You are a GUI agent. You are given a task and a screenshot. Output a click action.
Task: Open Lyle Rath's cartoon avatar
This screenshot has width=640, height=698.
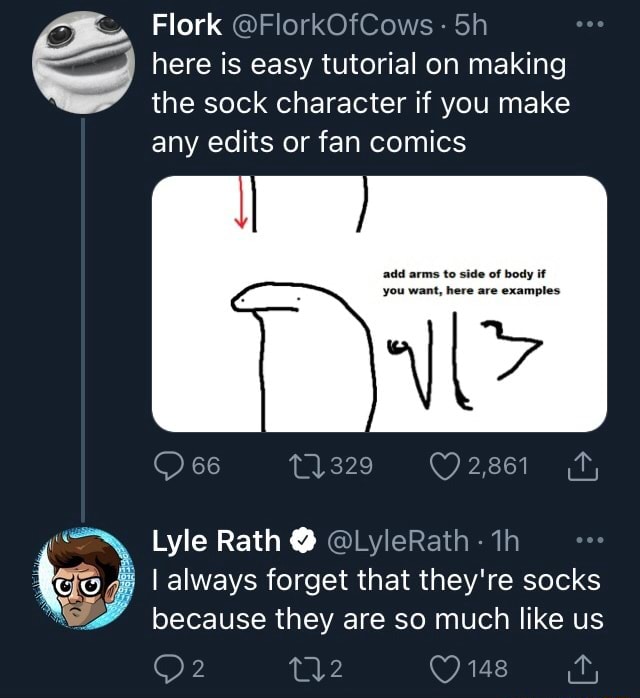[82, 578]
